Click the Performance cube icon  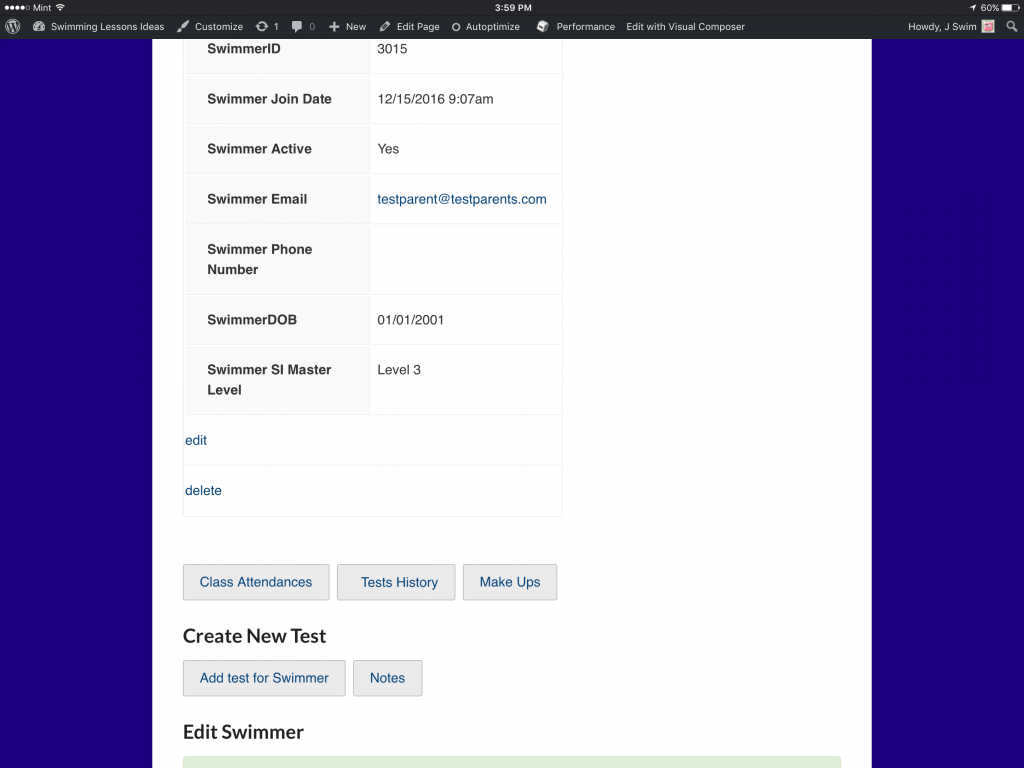pos(542,27)
